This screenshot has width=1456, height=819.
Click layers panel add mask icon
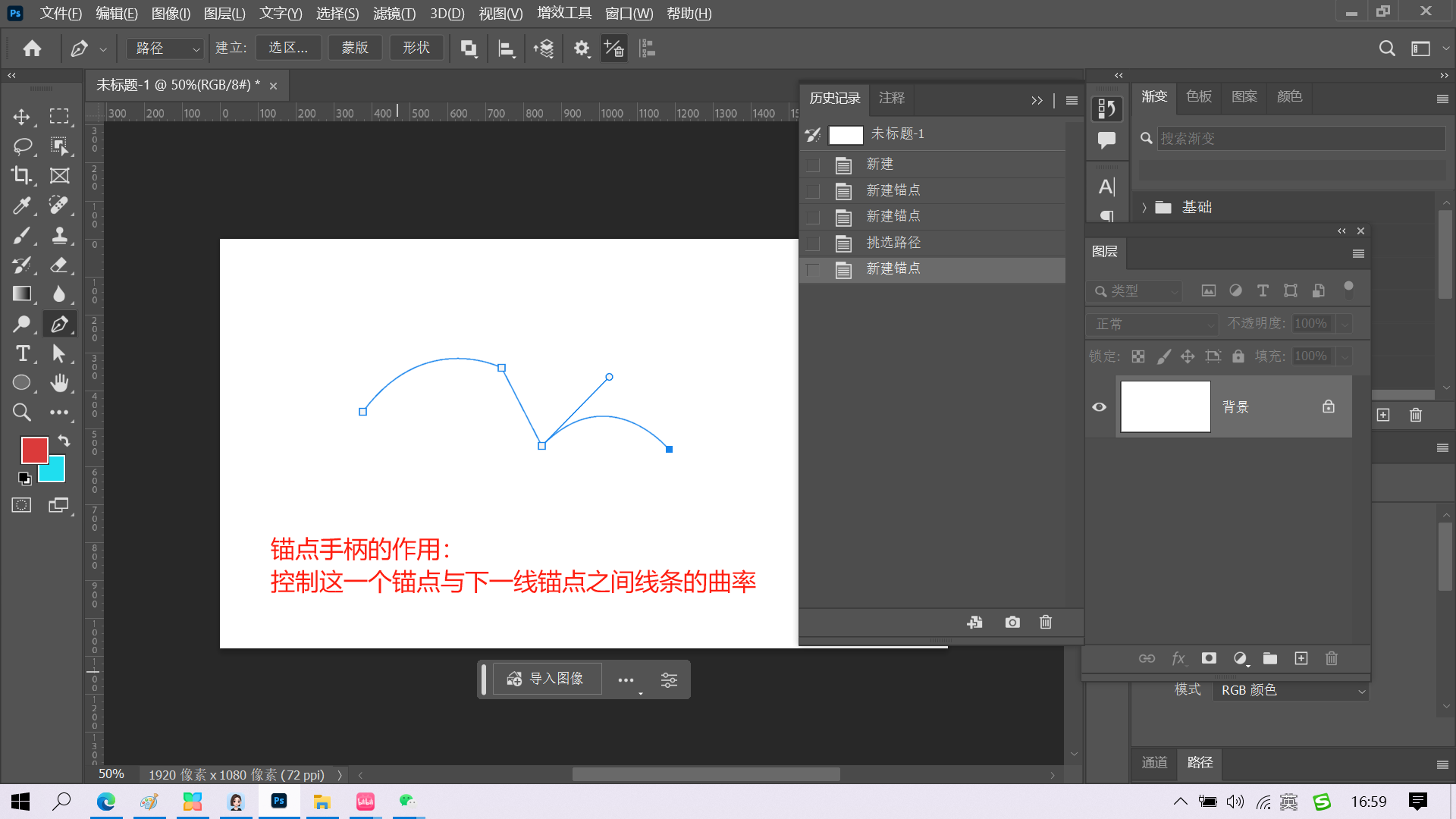1209,658
